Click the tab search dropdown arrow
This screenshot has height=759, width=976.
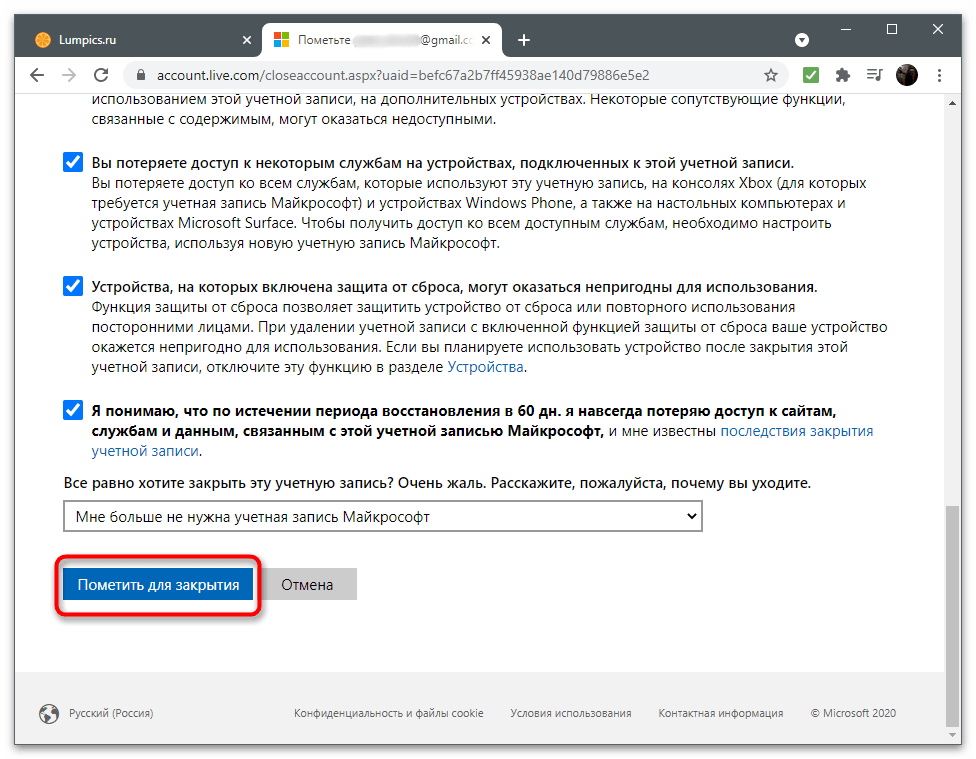(x=802, y=40)
